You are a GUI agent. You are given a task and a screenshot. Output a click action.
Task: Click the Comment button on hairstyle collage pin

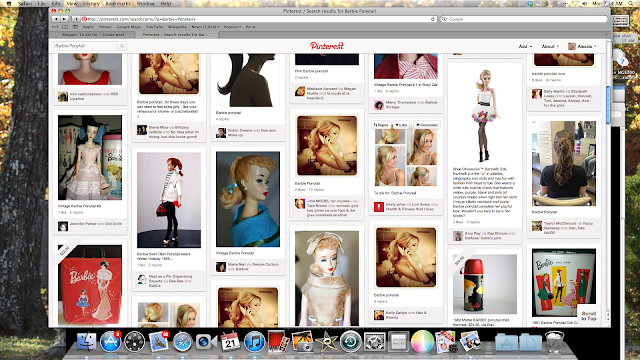tap(427, 125)
